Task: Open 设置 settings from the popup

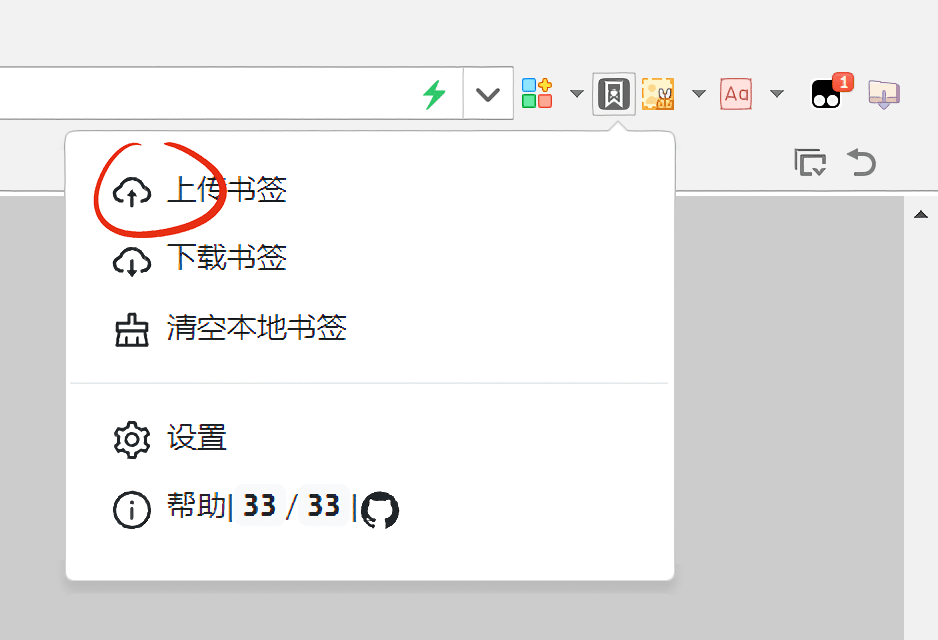Action: [370, 439]
